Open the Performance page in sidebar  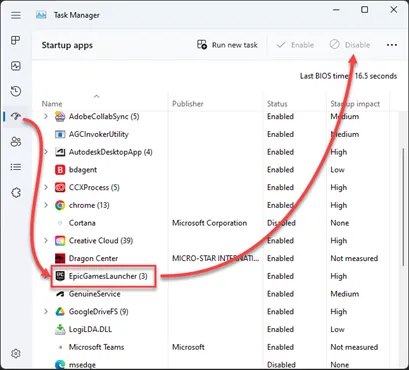(x=16, y=66)
